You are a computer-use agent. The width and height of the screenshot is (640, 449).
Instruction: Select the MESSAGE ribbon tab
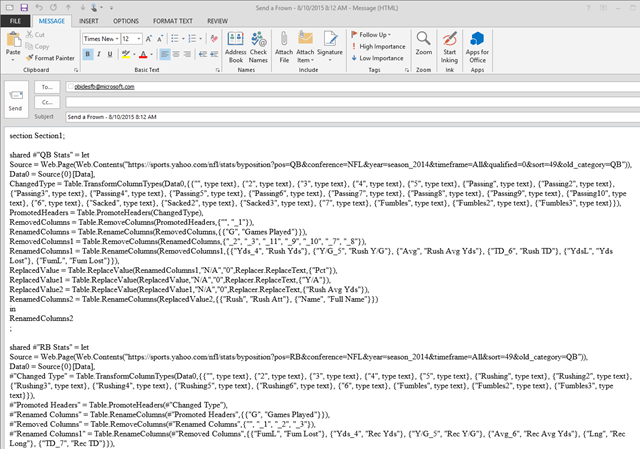pos(52,21)
